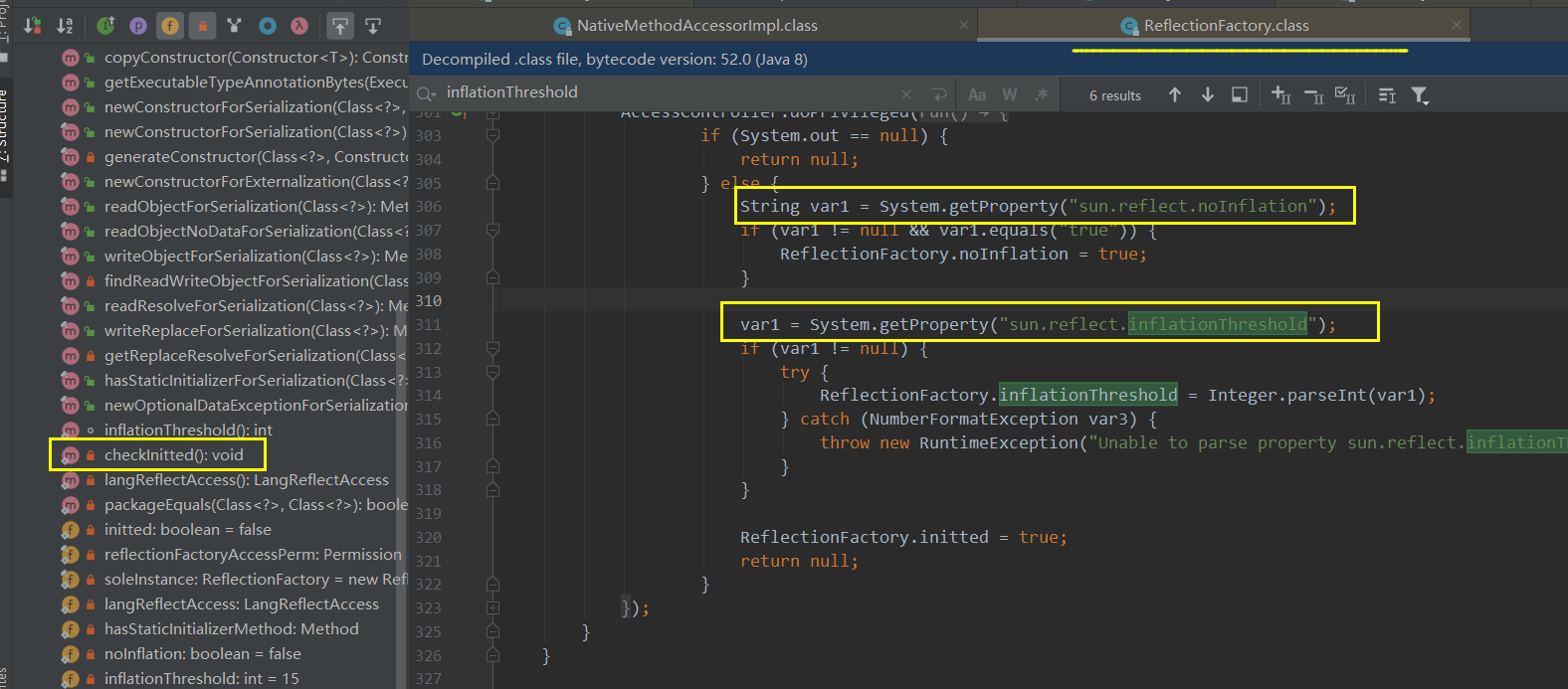1568x689 pixels.
Task: Toggle Autoscroll to Source icon
Action: (340, 26)
